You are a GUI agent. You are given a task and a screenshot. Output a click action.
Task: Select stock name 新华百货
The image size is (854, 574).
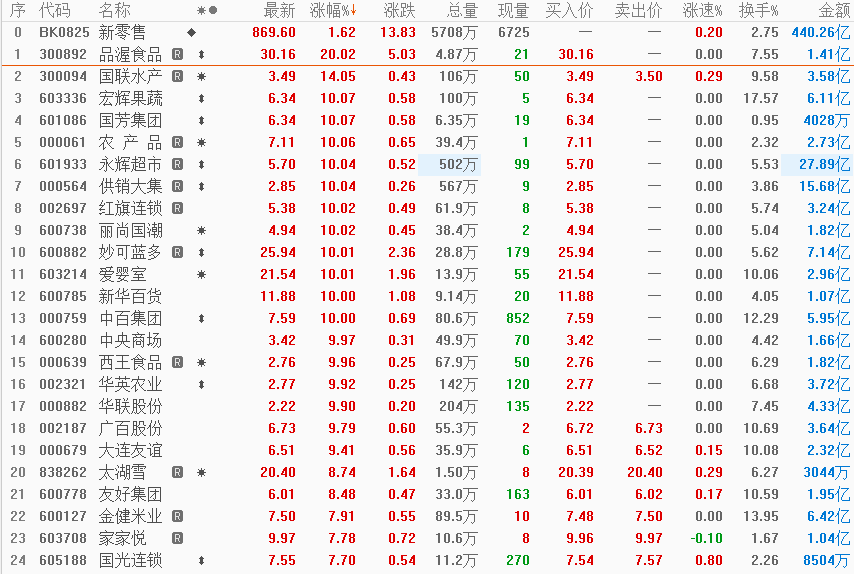click(130, 296)
